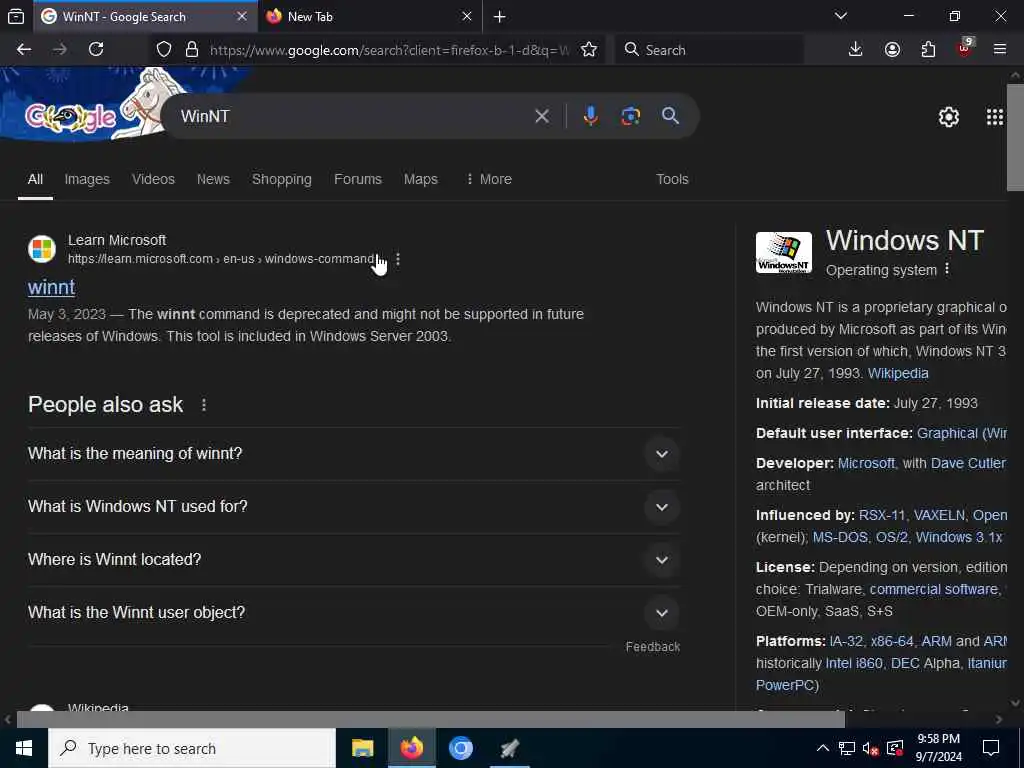Image resolution: width=1024 pixels, height=768 pixels.
Task: Select the All results tab
Action: coord(35,179)
